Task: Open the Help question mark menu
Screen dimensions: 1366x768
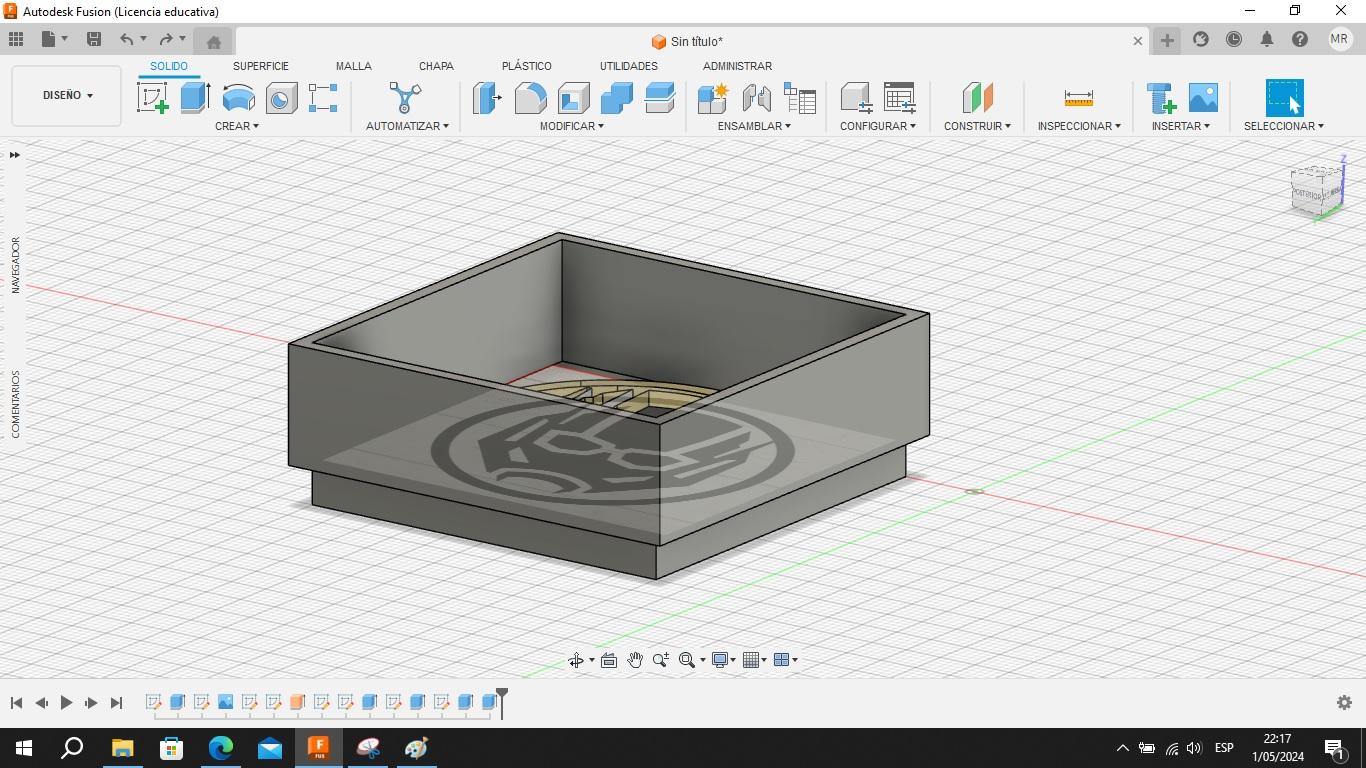Action: click(1300, 39)
